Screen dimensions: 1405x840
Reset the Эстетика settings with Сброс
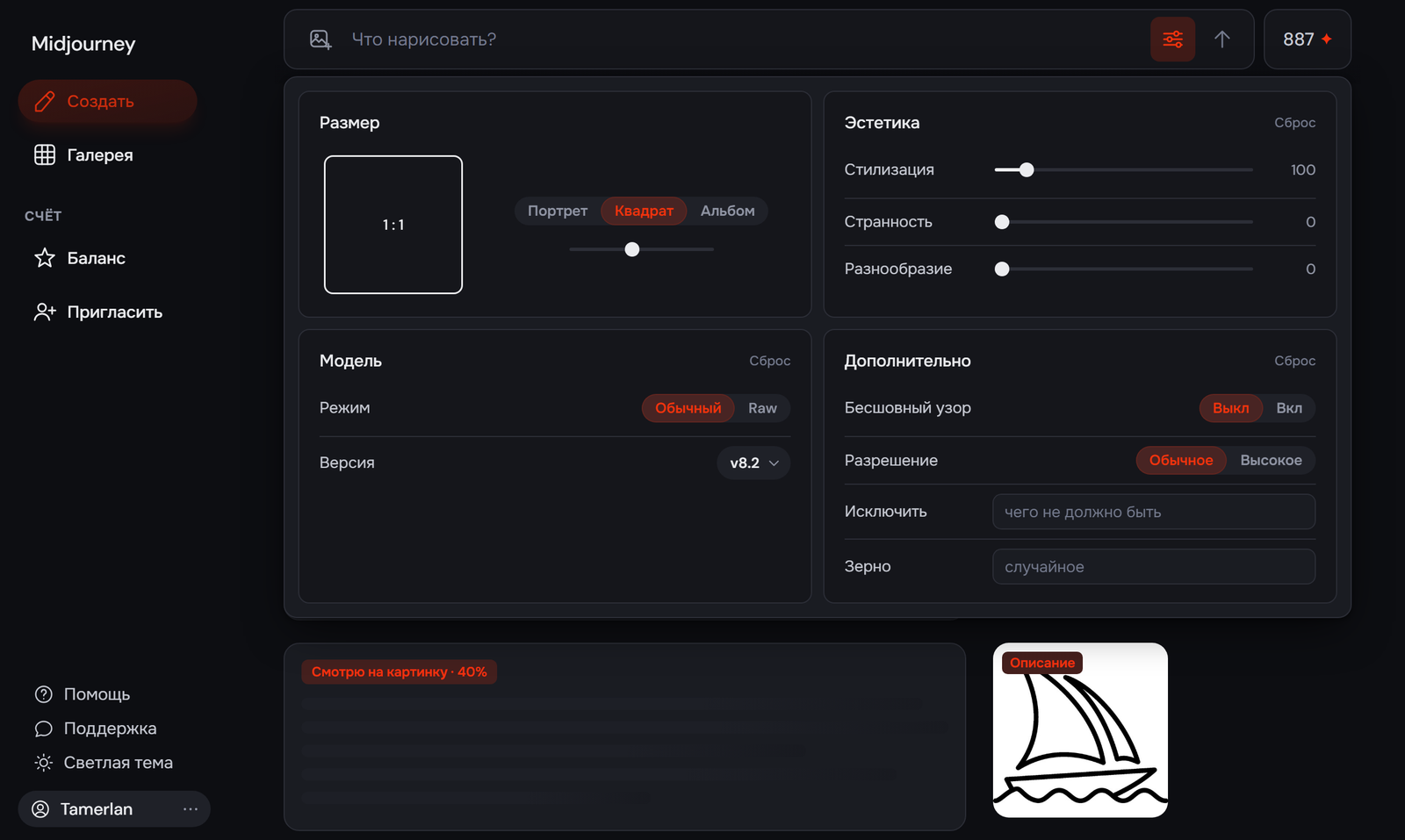pos(1294,123)
